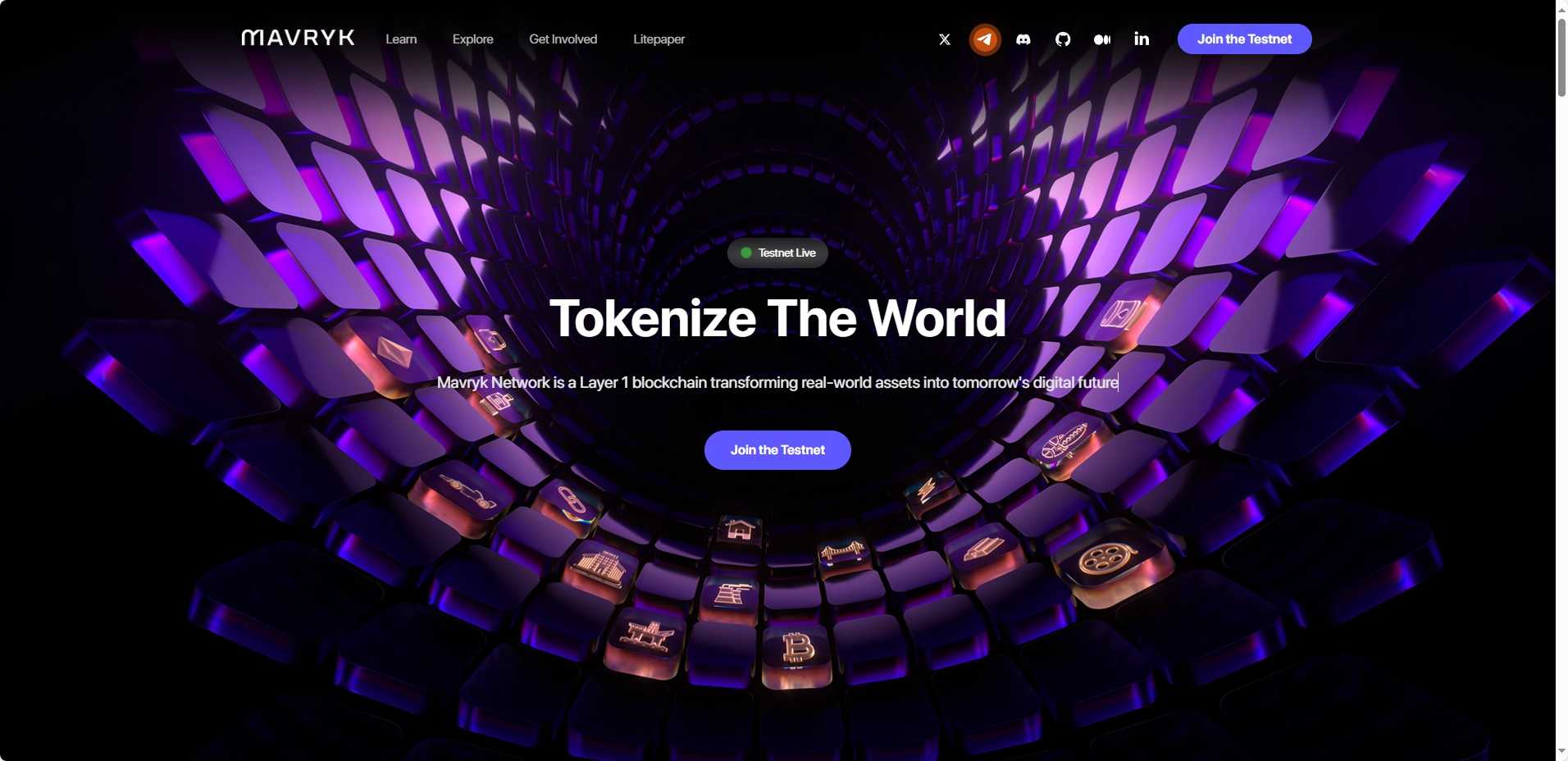Image resolution: width=1568 pixels, height=761 pixels.
Task: Open the Get Involved menu
Action: (563, 39)
